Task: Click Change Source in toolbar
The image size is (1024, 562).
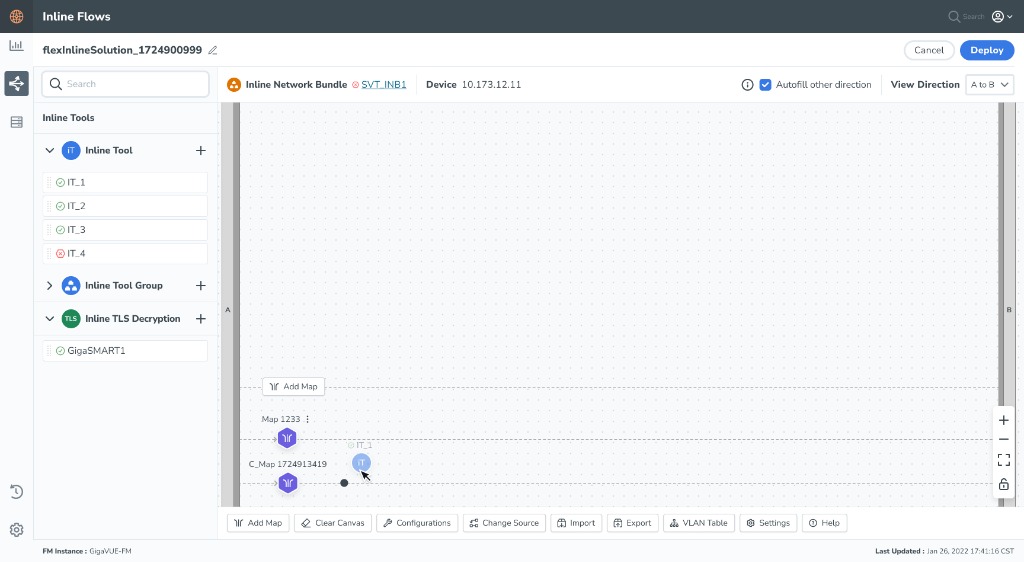Action: click(x=504, y=523)
